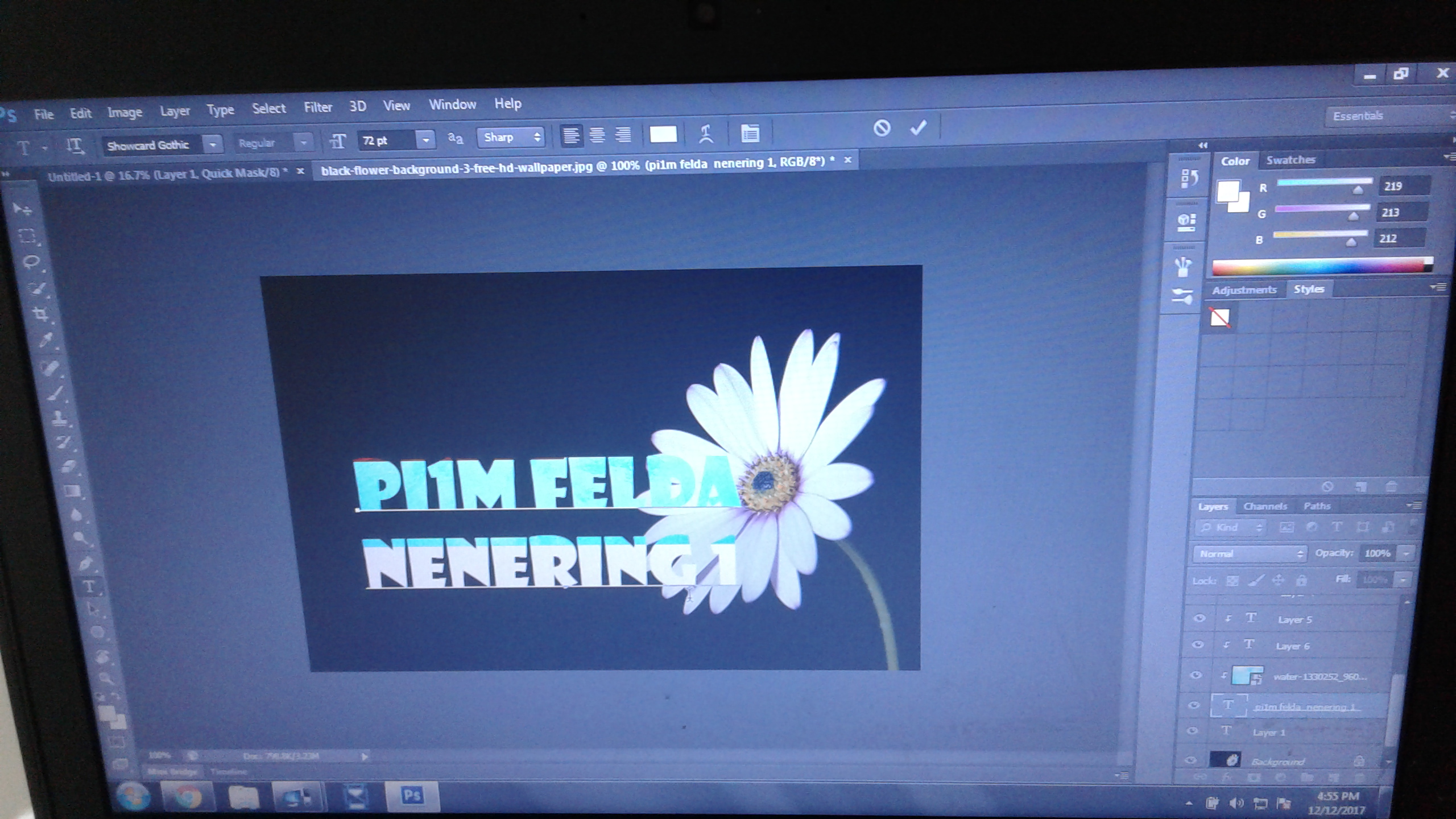Open the Kind layer filter dropdown
The height and width of the screenshot is (819, 1456).
1231,528
